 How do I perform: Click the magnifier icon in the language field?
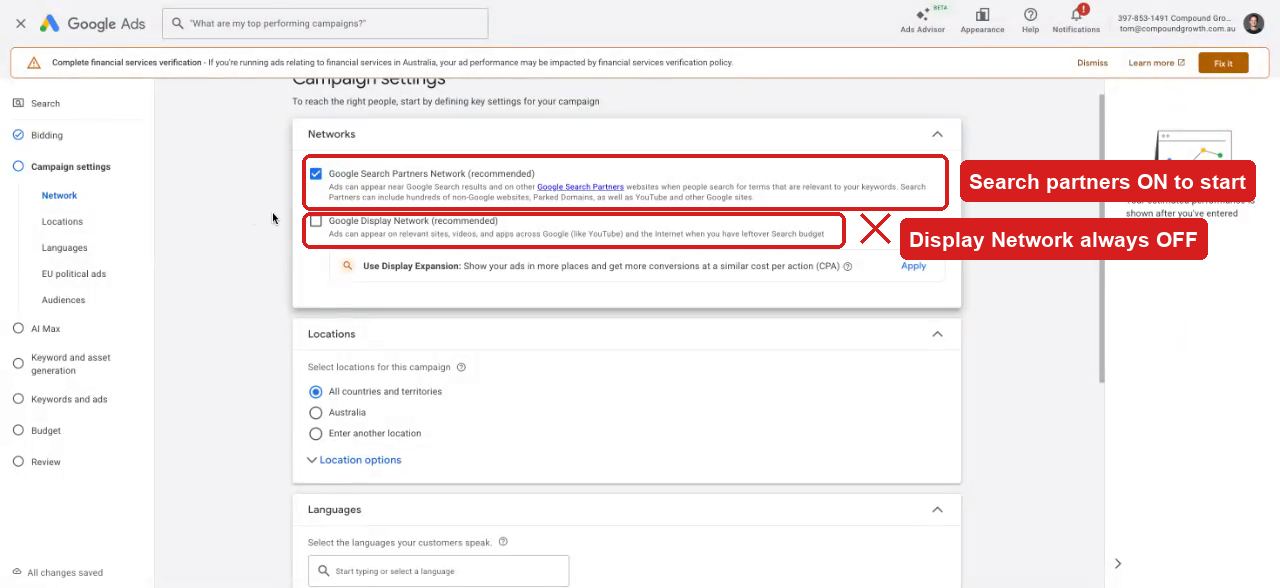(x=323, y=571)
